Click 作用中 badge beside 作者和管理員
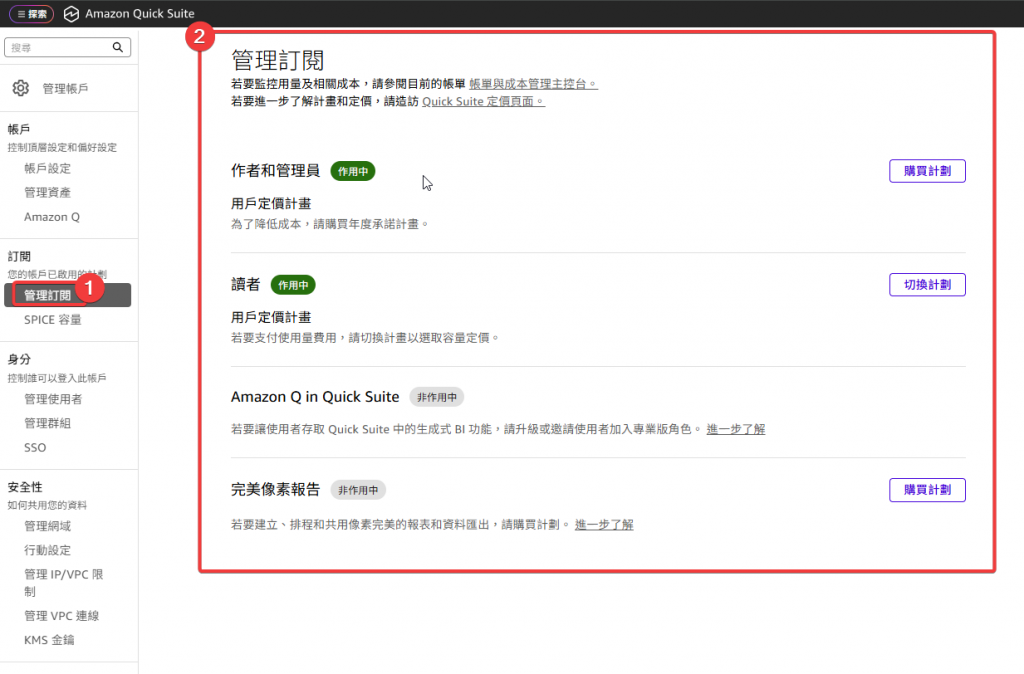This screenshot has height=674, width=1024. coord(353,171)
